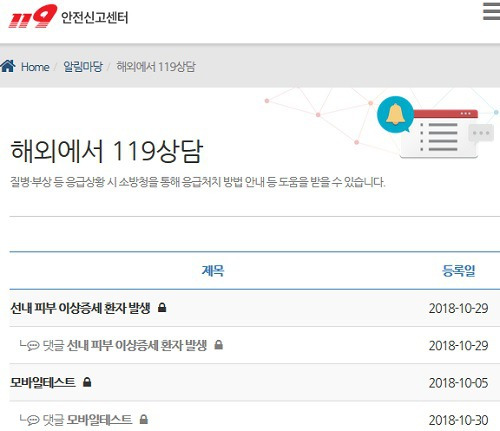This screenshot has height=431, width=500.
Task: Click the page heading 해외에서 119상담
Action: [107, 152]
